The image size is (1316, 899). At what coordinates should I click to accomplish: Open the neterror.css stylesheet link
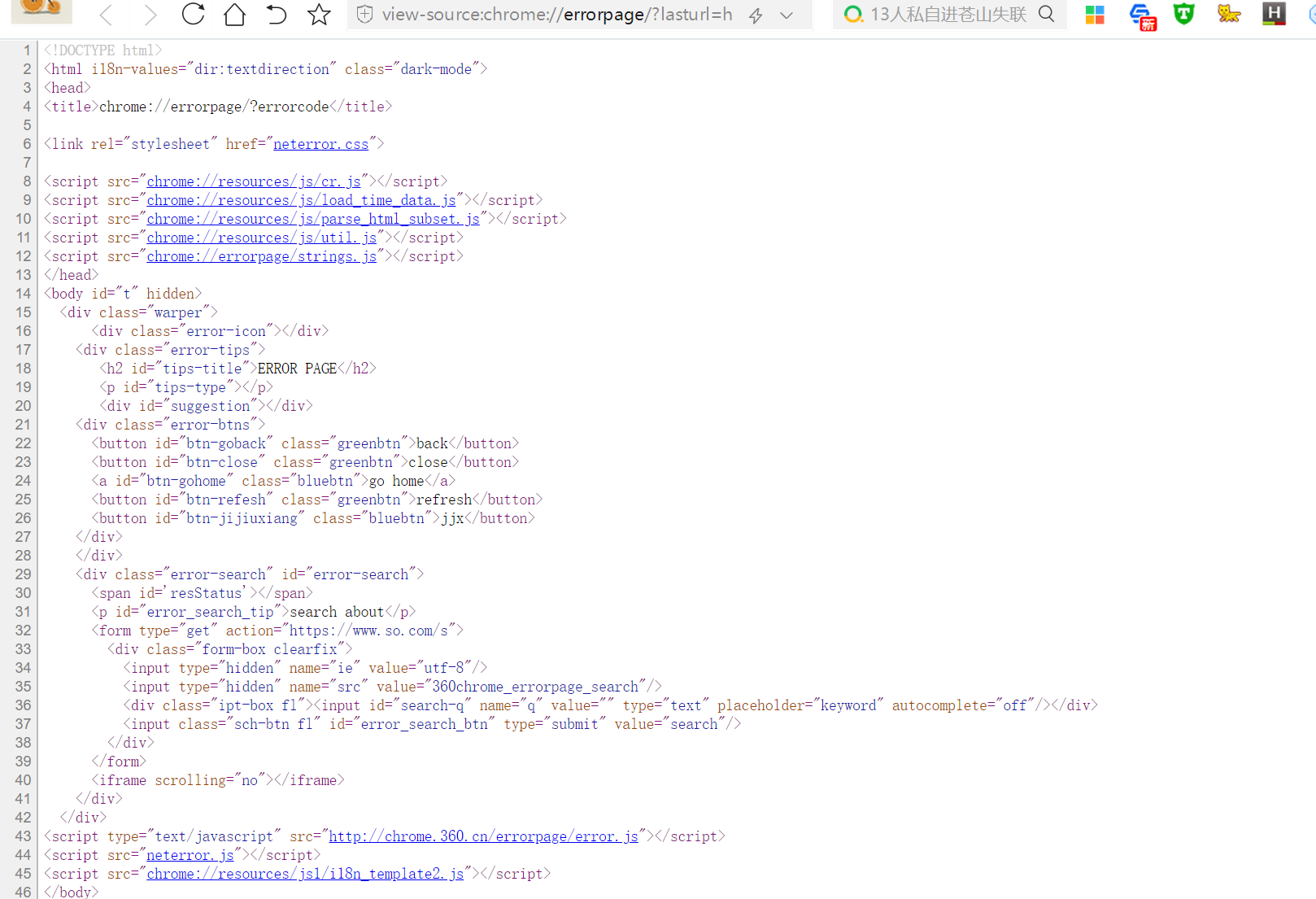(320, 144)
